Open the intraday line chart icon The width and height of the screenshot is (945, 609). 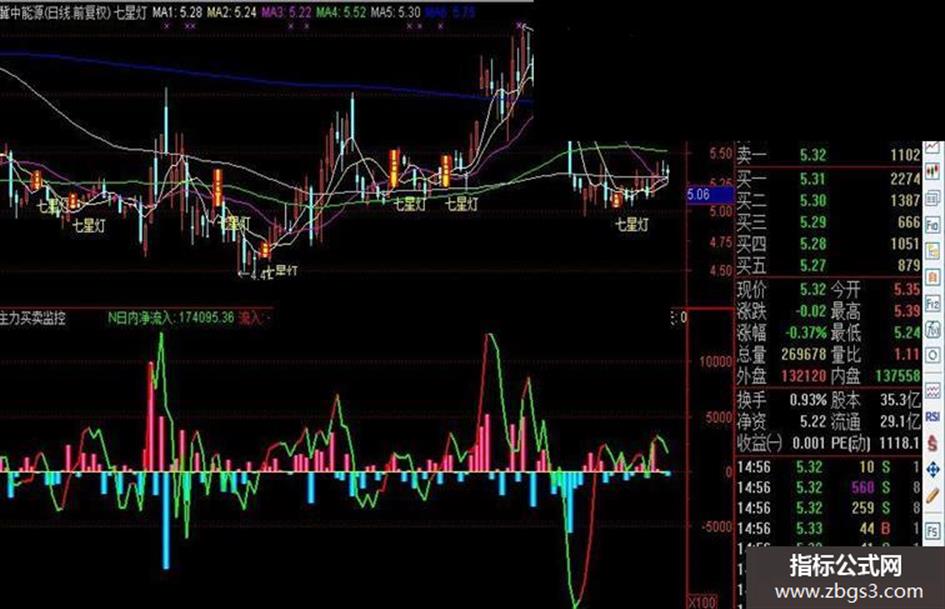[x=932, y=147]
